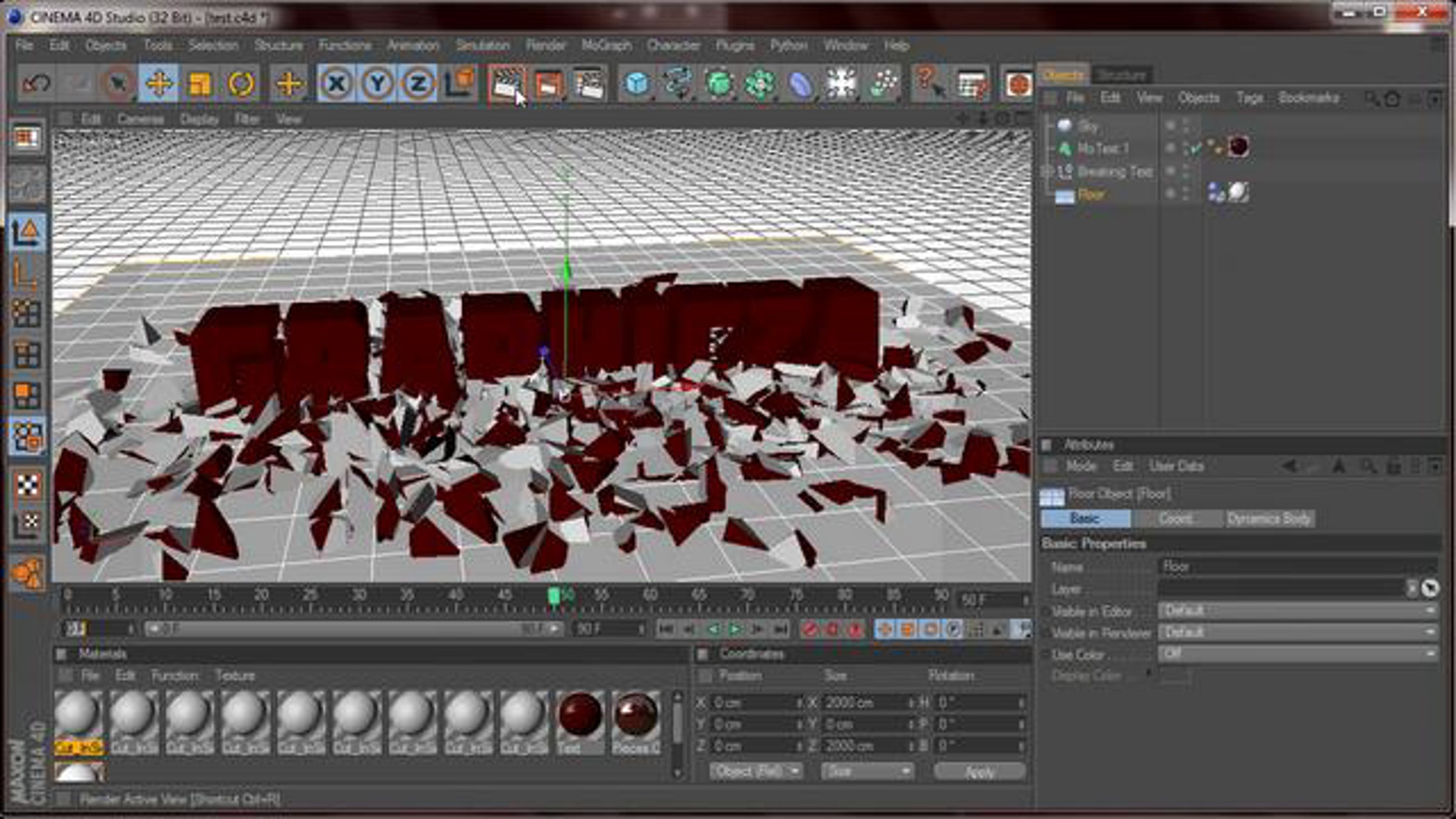Open the Visible in Renderer dropdown
This screenshot has width=1456, height=819.
click(1298, 633)
